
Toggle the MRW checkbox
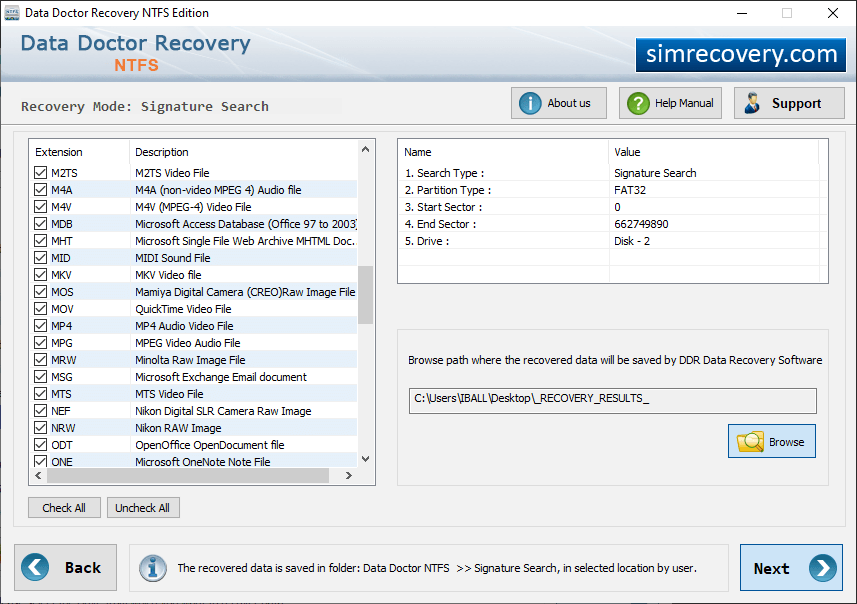(x=40, y=359)
